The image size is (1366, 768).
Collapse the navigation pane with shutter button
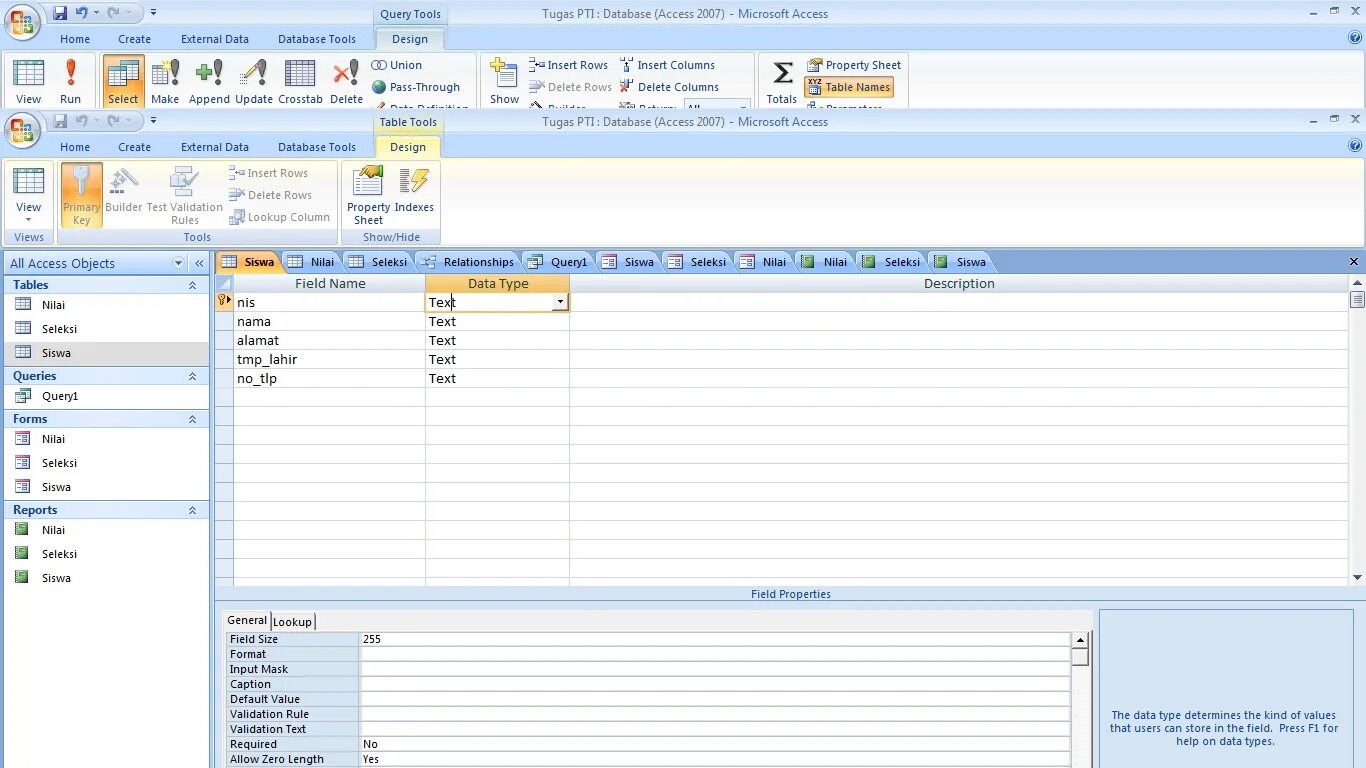point(199,263)
